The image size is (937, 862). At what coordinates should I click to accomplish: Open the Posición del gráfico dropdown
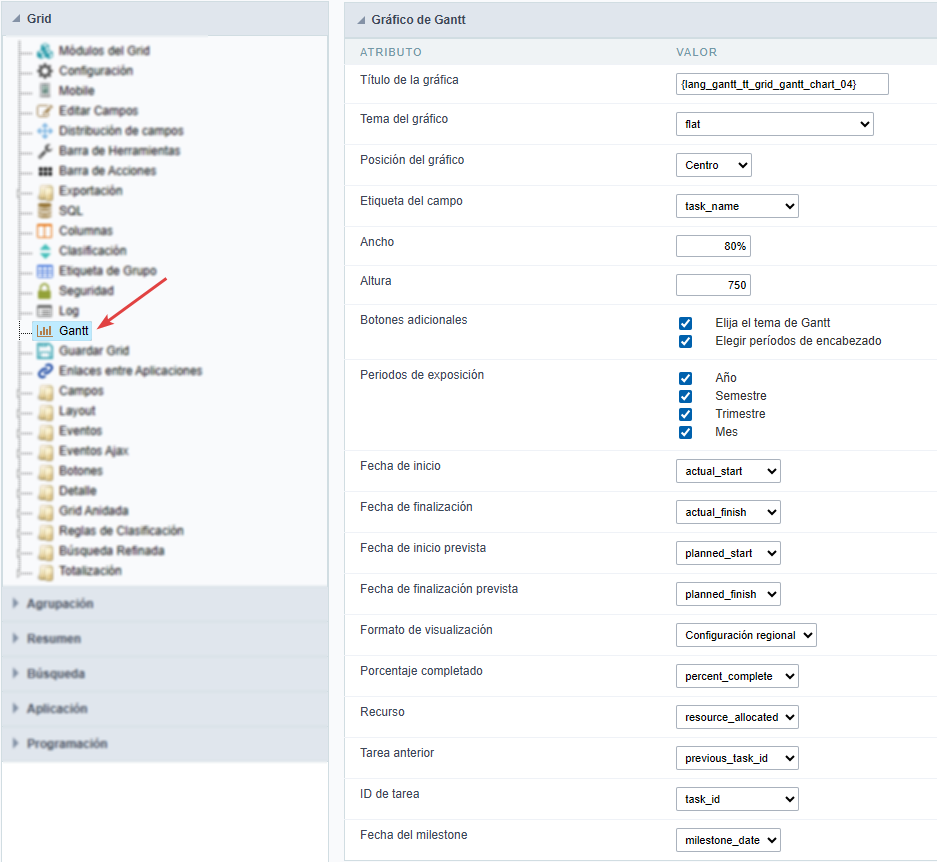(x=713, y=165)
